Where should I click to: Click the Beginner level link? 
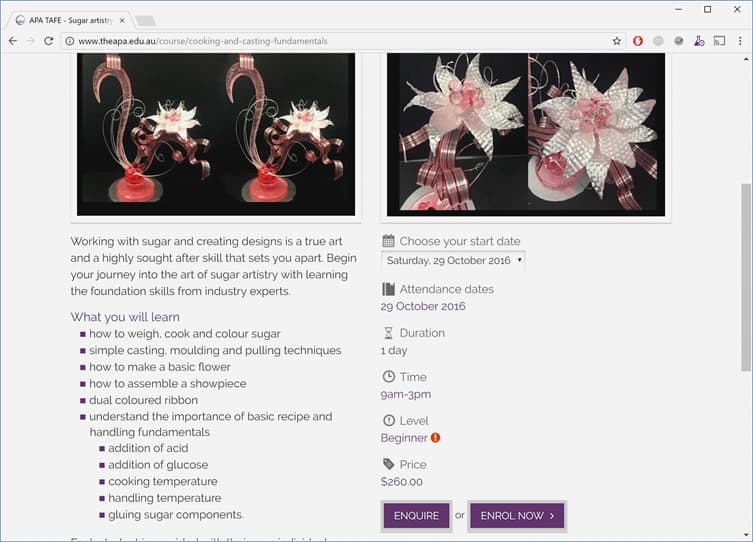(x=404, y=438)
